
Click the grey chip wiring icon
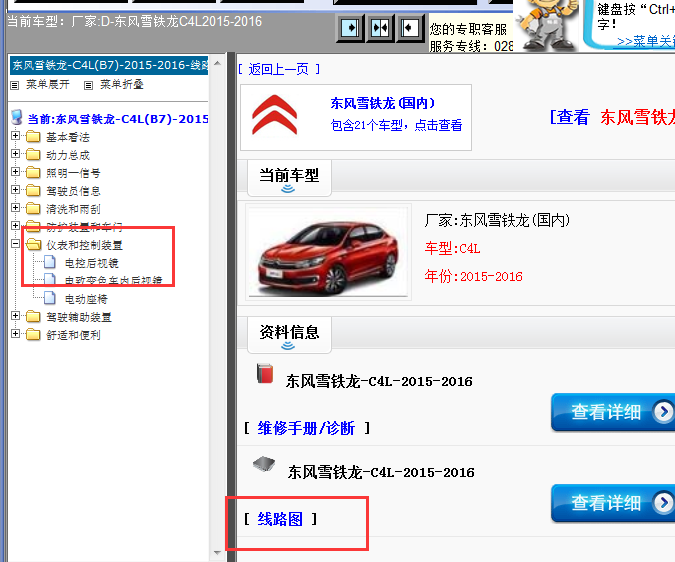(264, 465)
